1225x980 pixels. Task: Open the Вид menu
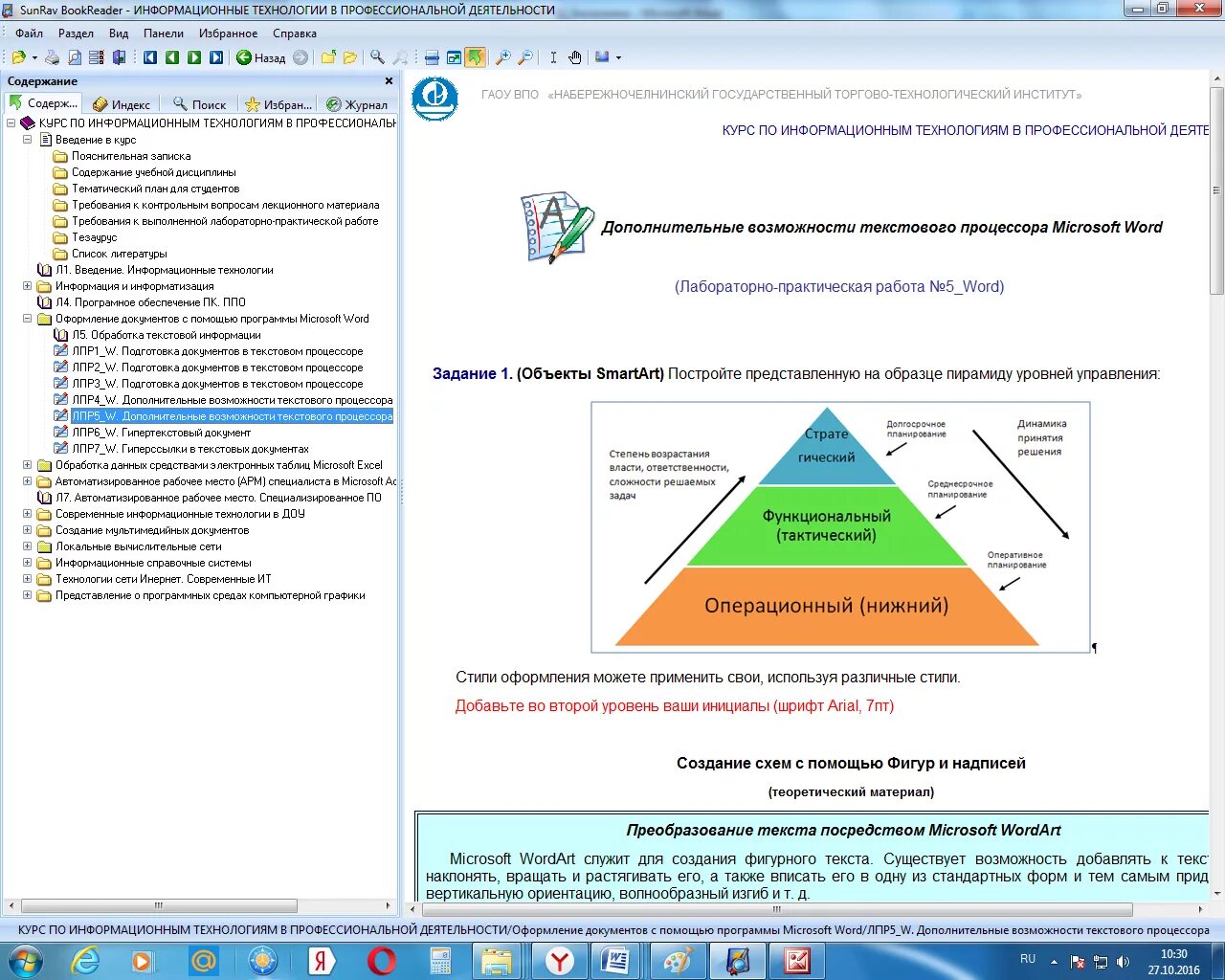[x=119, y=33]
